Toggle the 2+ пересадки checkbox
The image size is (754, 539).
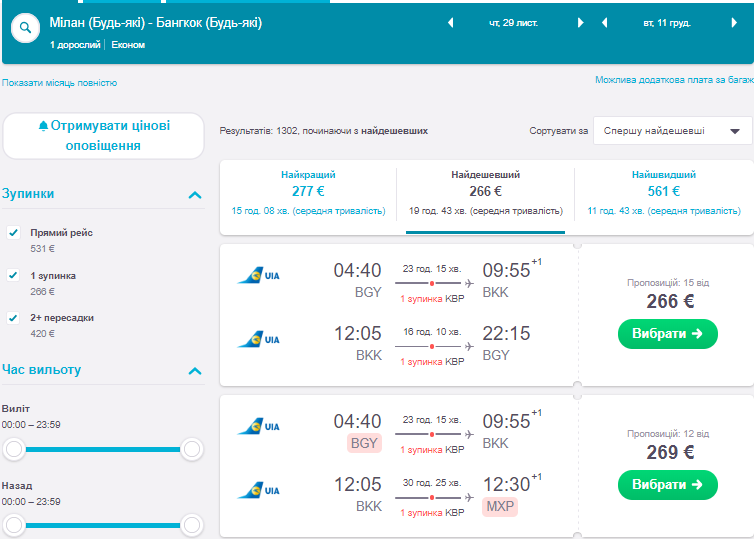coord(14,318)
